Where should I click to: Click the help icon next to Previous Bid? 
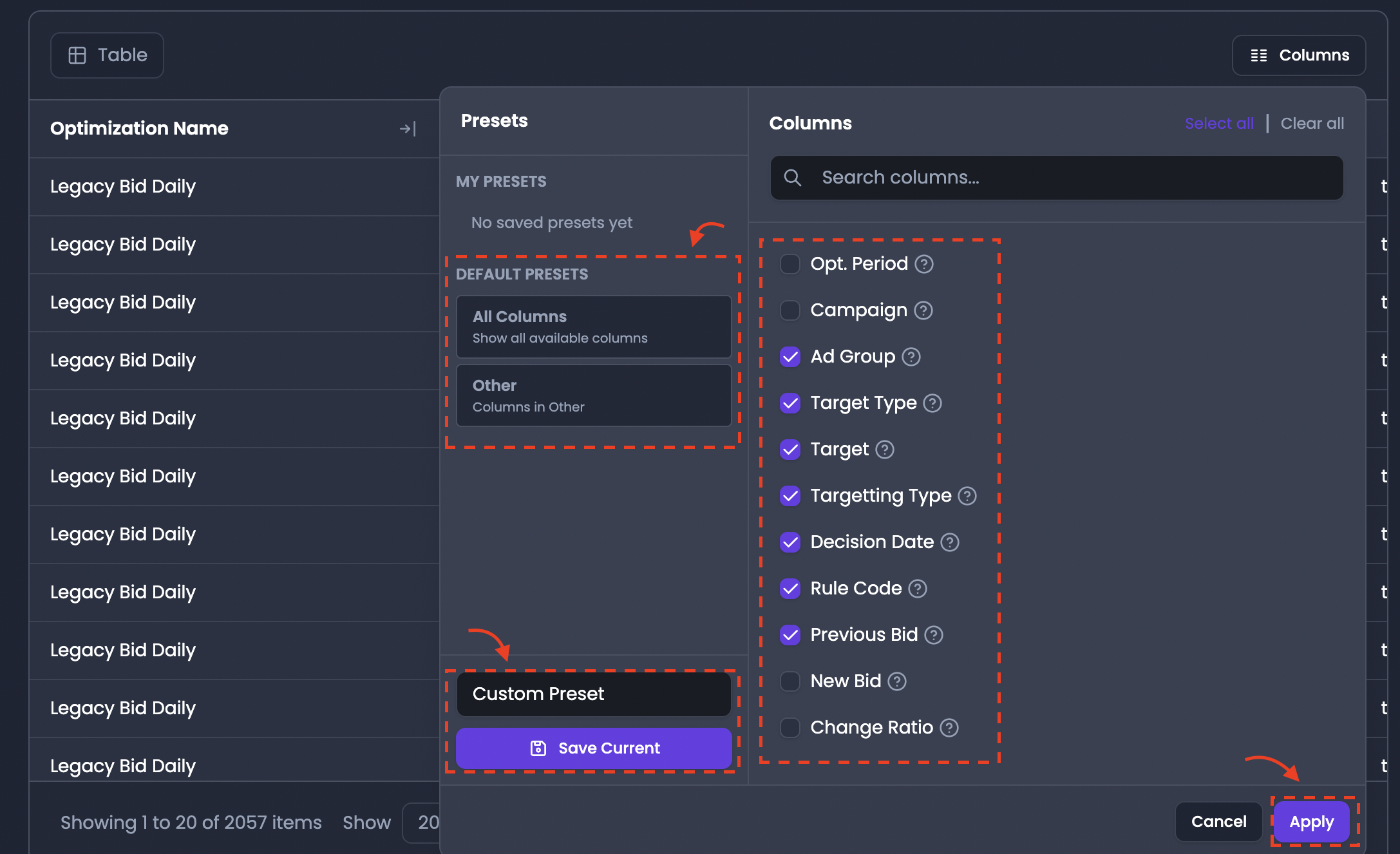pyautogui.click(x=934, y=635)
